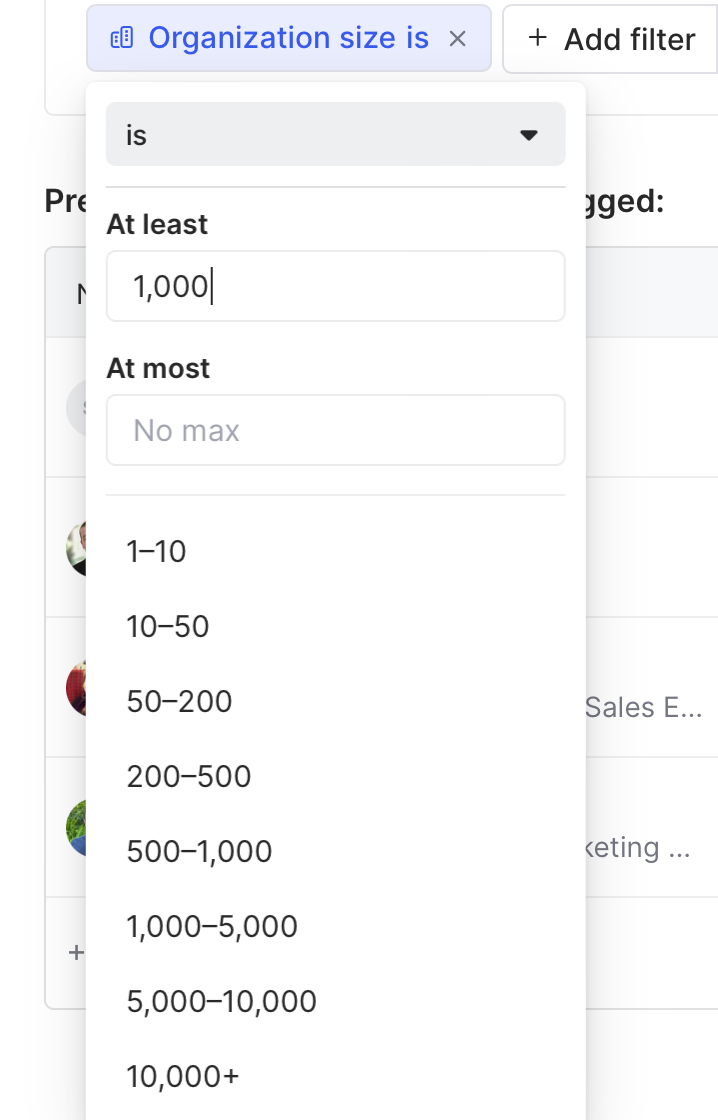Pick the 50–200 size range
This screenshot has height=1120, width=718.
pos(179,701)
